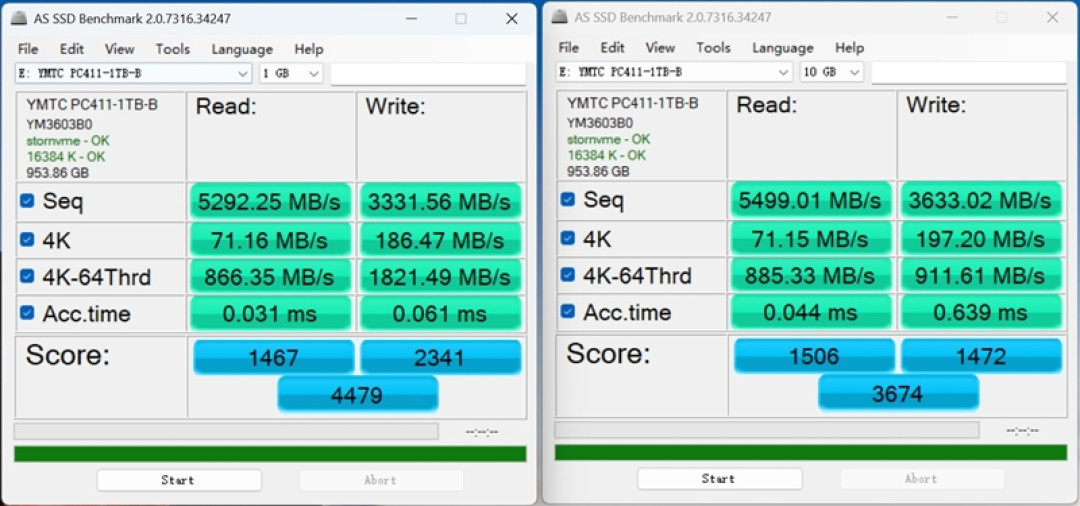Click the AS SSD app icon in left window title bar

click(x=19, y=19)
